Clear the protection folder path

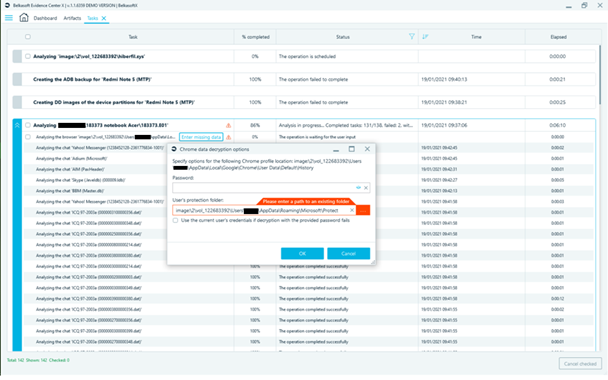pos(352,210)
